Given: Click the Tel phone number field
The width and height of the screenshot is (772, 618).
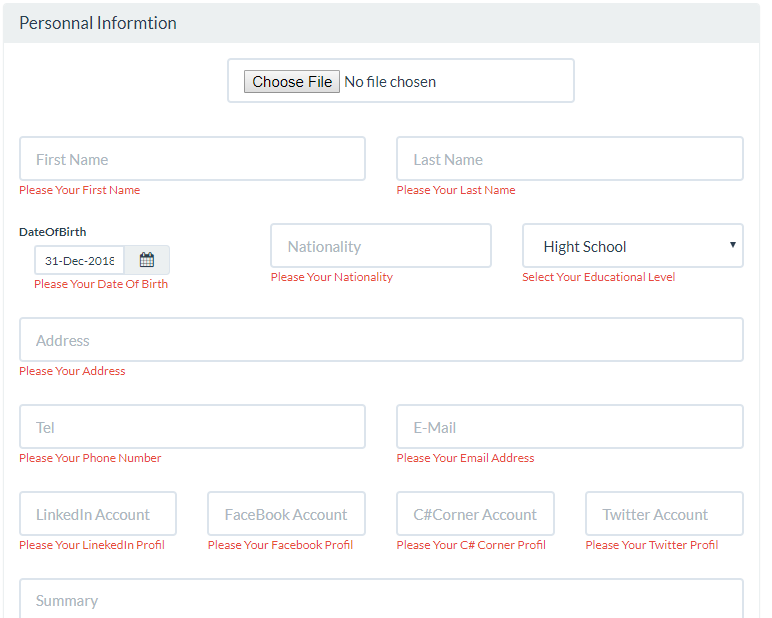Looking at the screenshot, I should [x=192, y=426].
